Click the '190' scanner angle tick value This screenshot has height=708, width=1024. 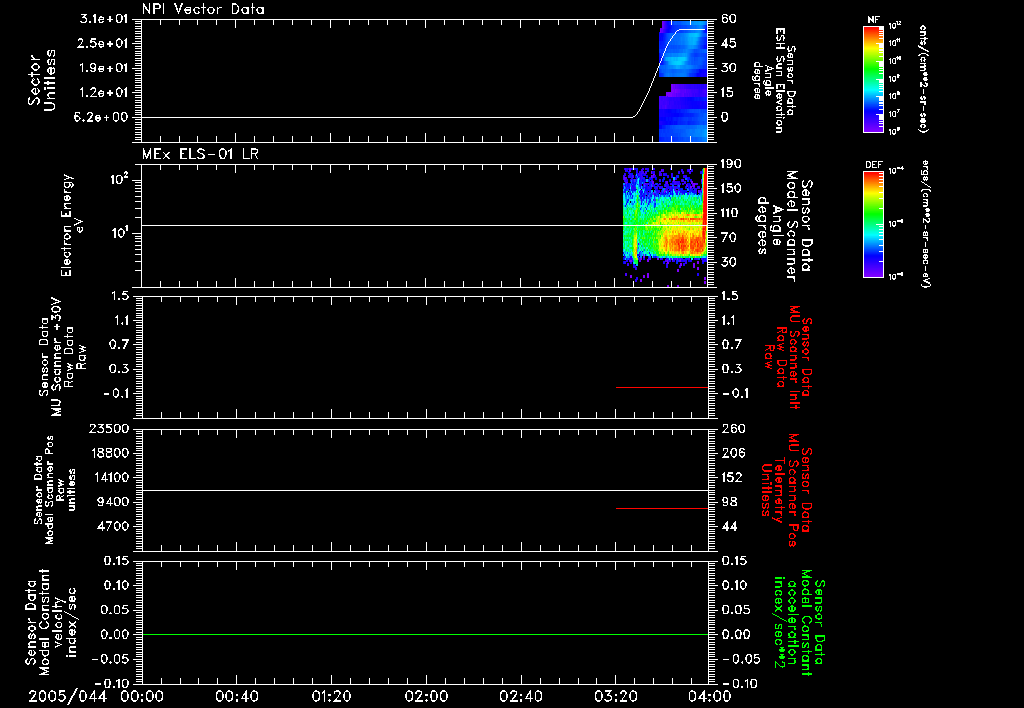coord(732,164)
